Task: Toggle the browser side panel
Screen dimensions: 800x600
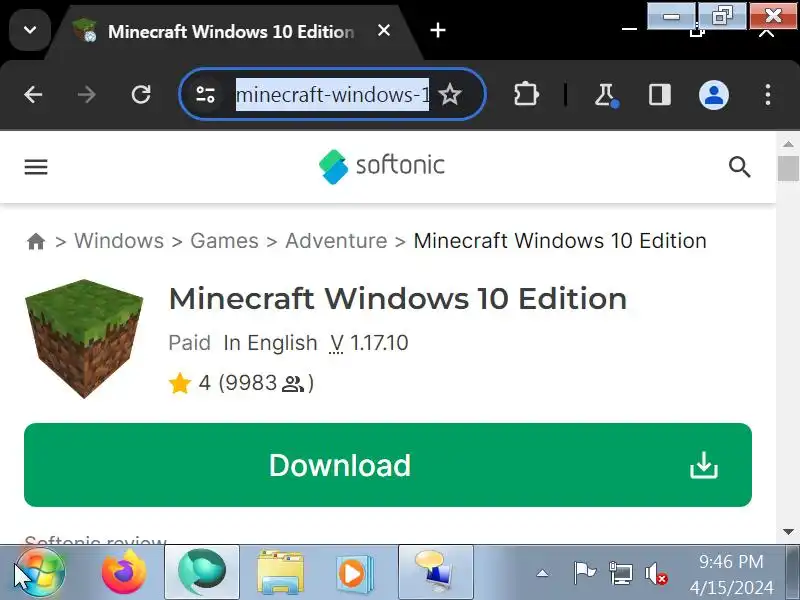Action: tap(660, 95)
